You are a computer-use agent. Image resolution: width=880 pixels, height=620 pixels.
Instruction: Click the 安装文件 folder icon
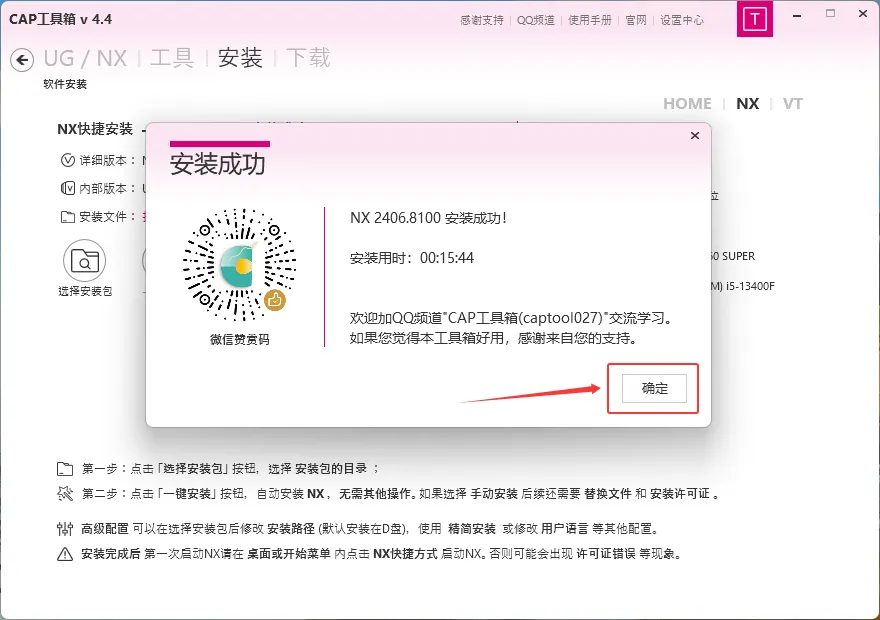pos(67,217)
